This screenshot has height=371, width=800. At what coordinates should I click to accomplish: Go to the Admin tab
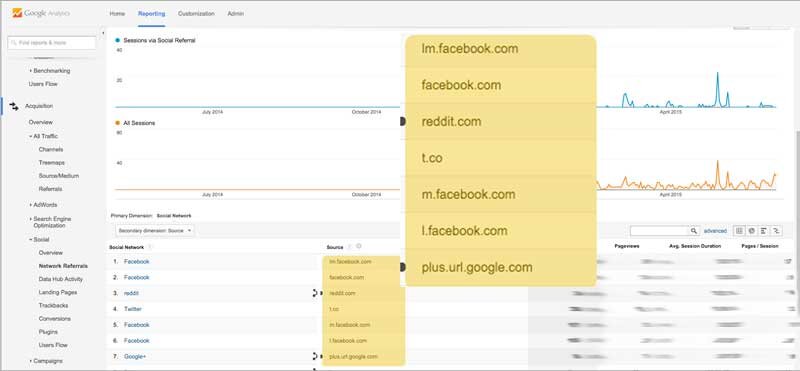point(236,14)
